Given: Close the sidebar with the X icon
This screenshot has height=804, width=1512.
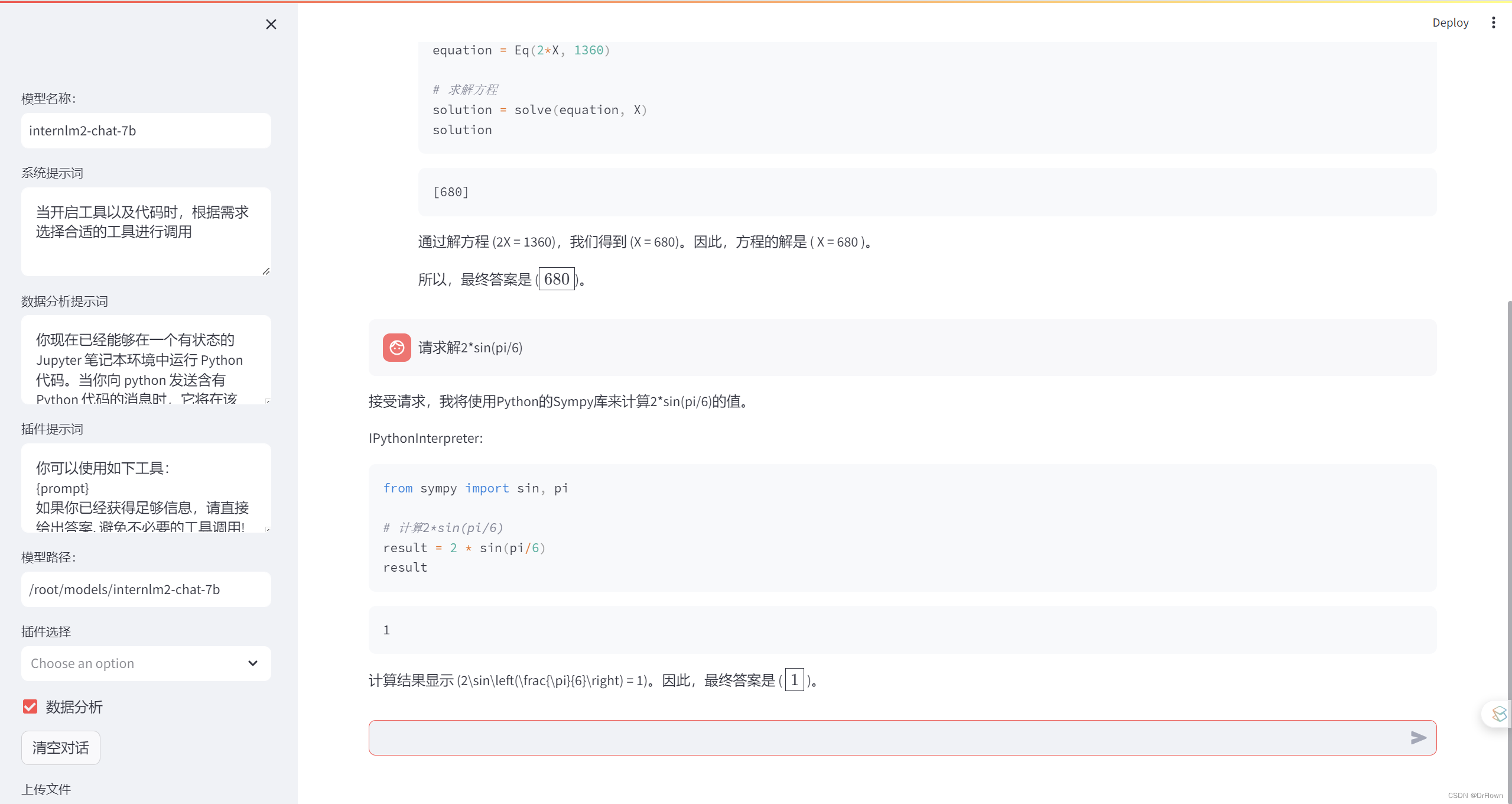Looking at the screenshot, I should pos(271,24).
